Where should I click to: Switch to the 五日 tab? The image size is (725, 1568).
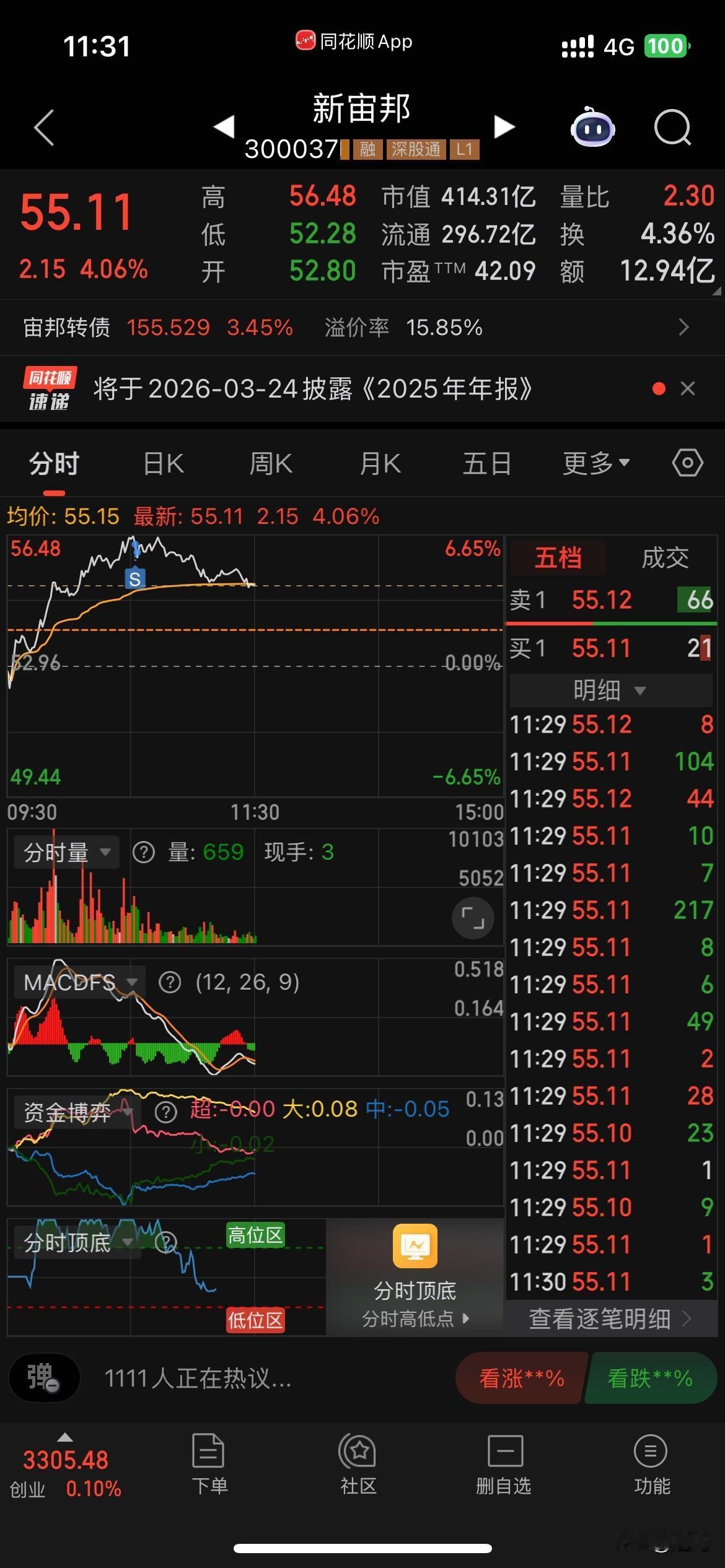(487, 463)
